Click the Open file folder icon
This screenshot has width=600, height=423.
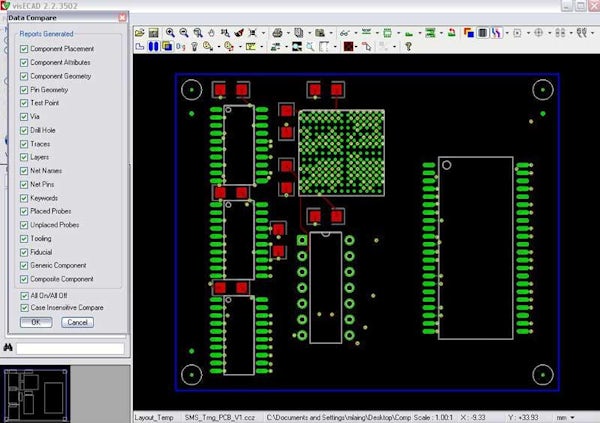(x=139, y=32)
